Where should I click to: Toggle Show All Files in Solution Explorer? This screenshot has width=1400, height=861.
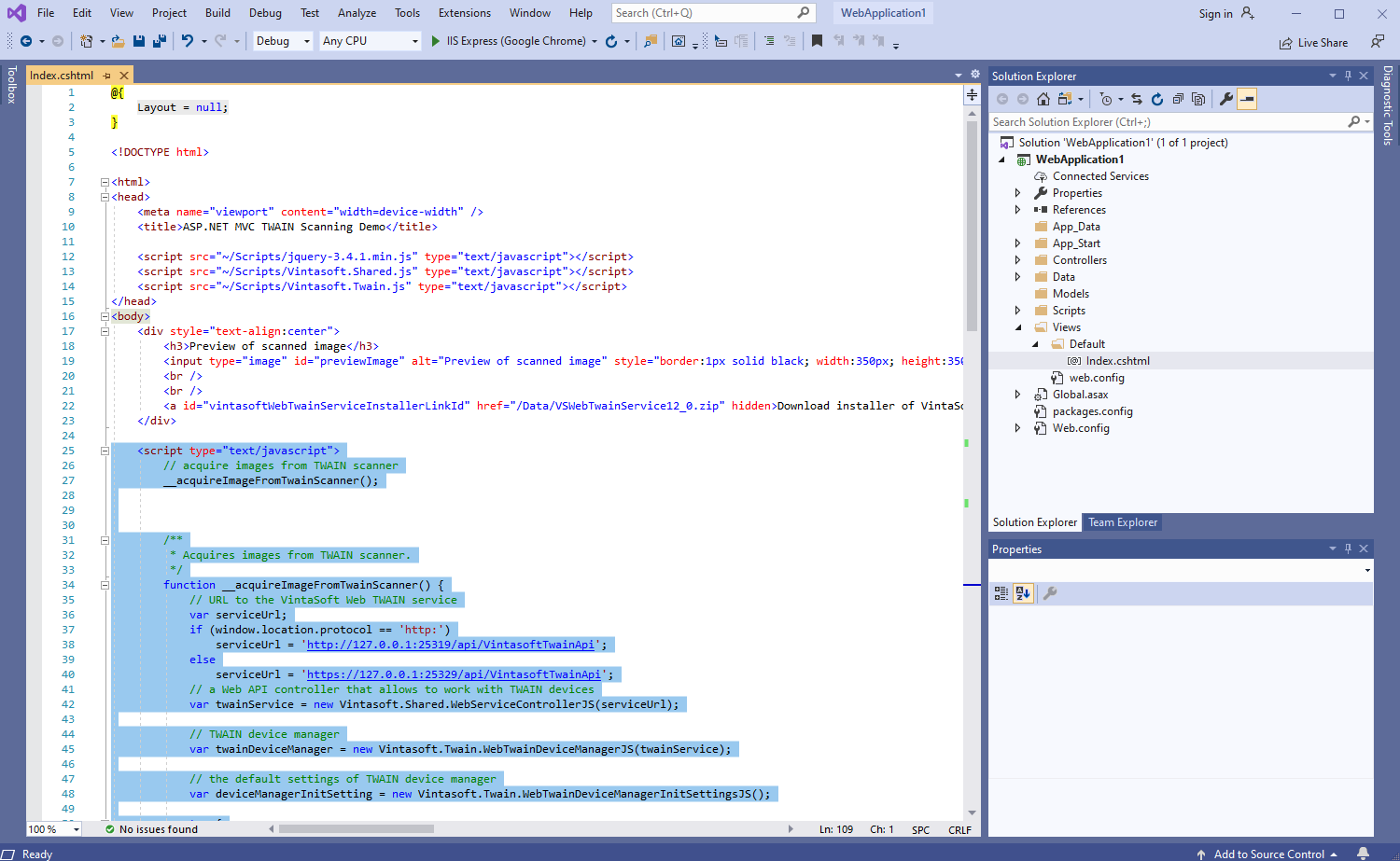click(1198, 99)
